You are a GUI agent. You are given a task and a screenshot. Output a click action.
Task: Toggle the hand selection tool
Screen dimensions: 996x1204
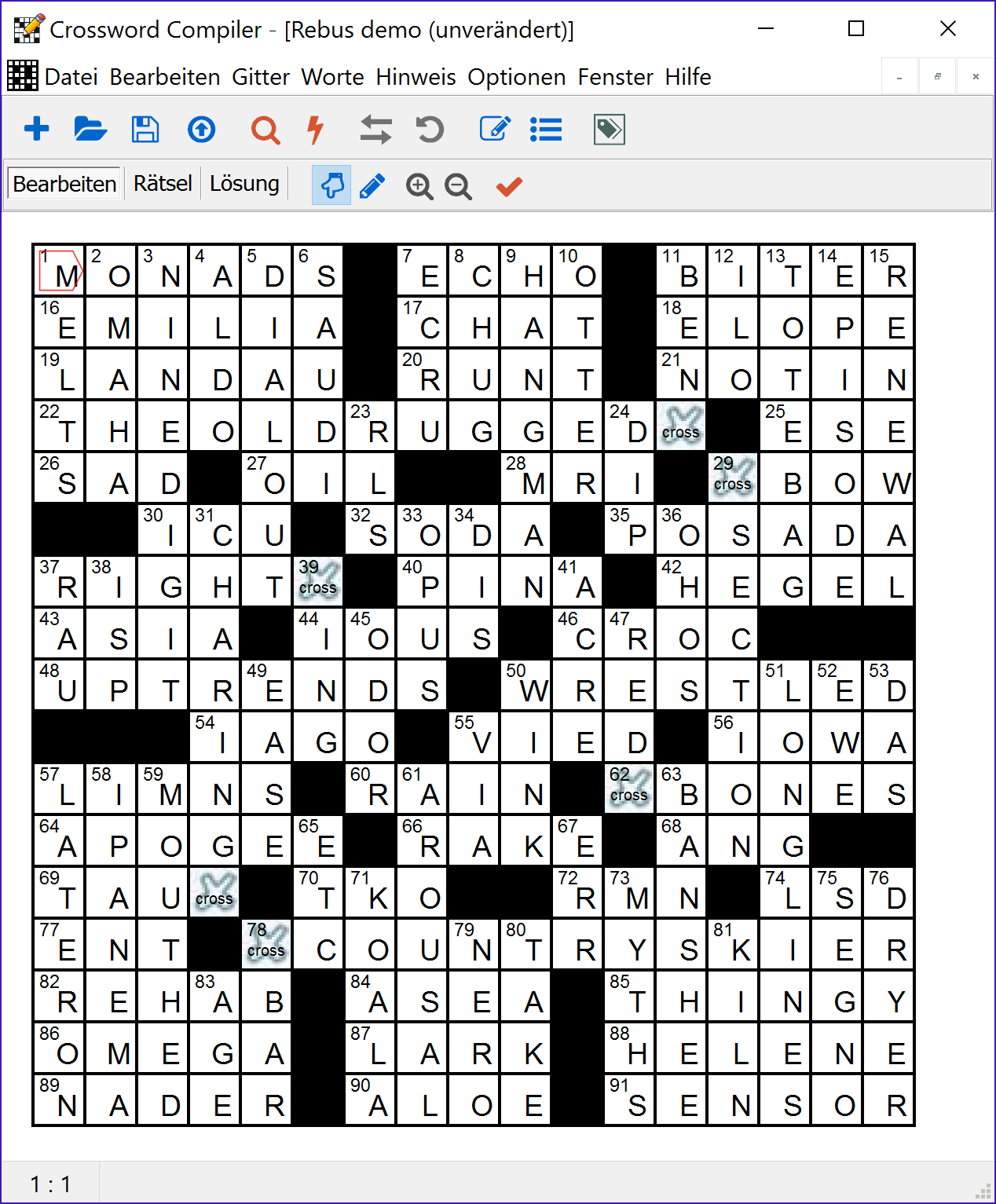[x=331, y=185]
